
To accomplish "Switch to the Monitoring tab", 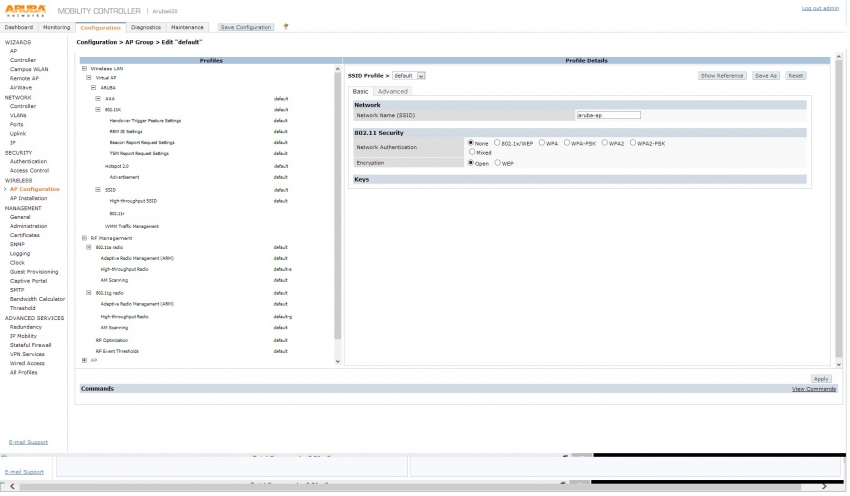I will click(56, 27).
